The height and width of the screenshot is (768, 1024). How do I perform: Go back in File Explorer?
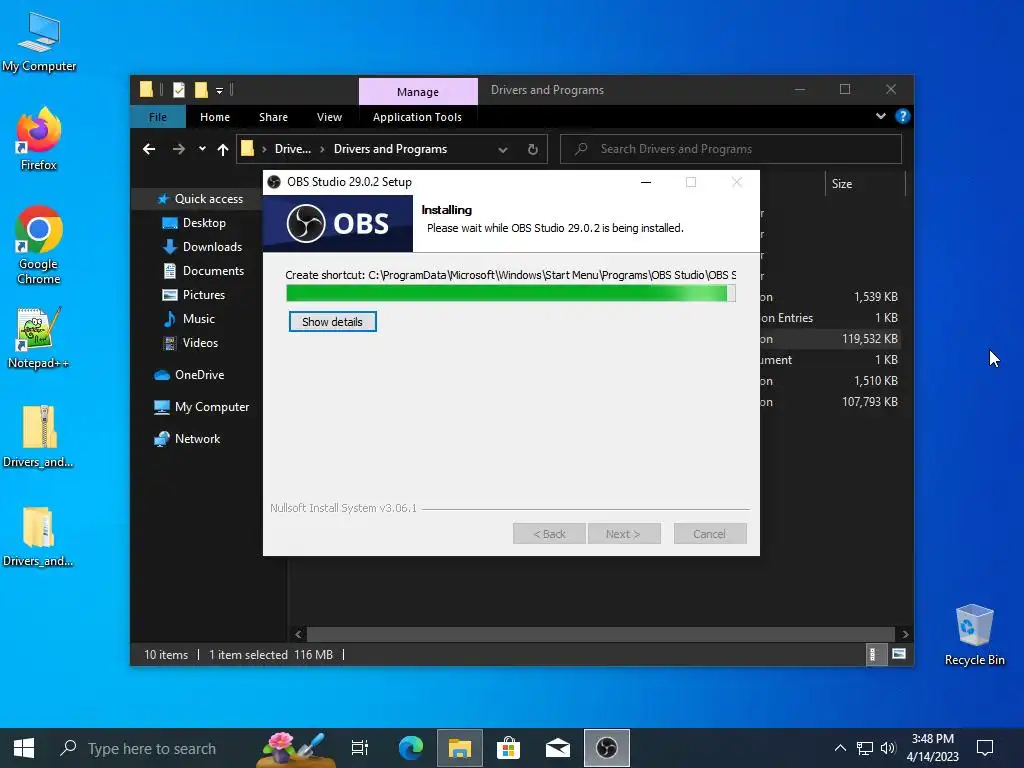click(149, 150)
